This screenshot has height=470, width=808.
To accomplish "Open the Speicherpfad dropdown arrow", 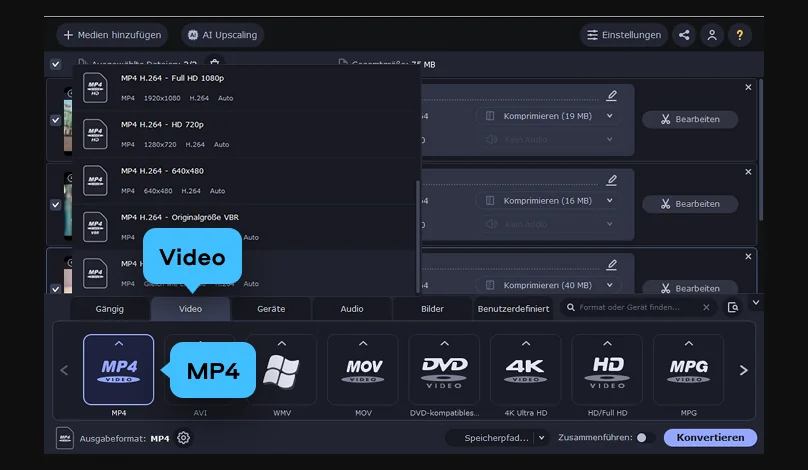I will pyautogui.click(x=541, y=438).
